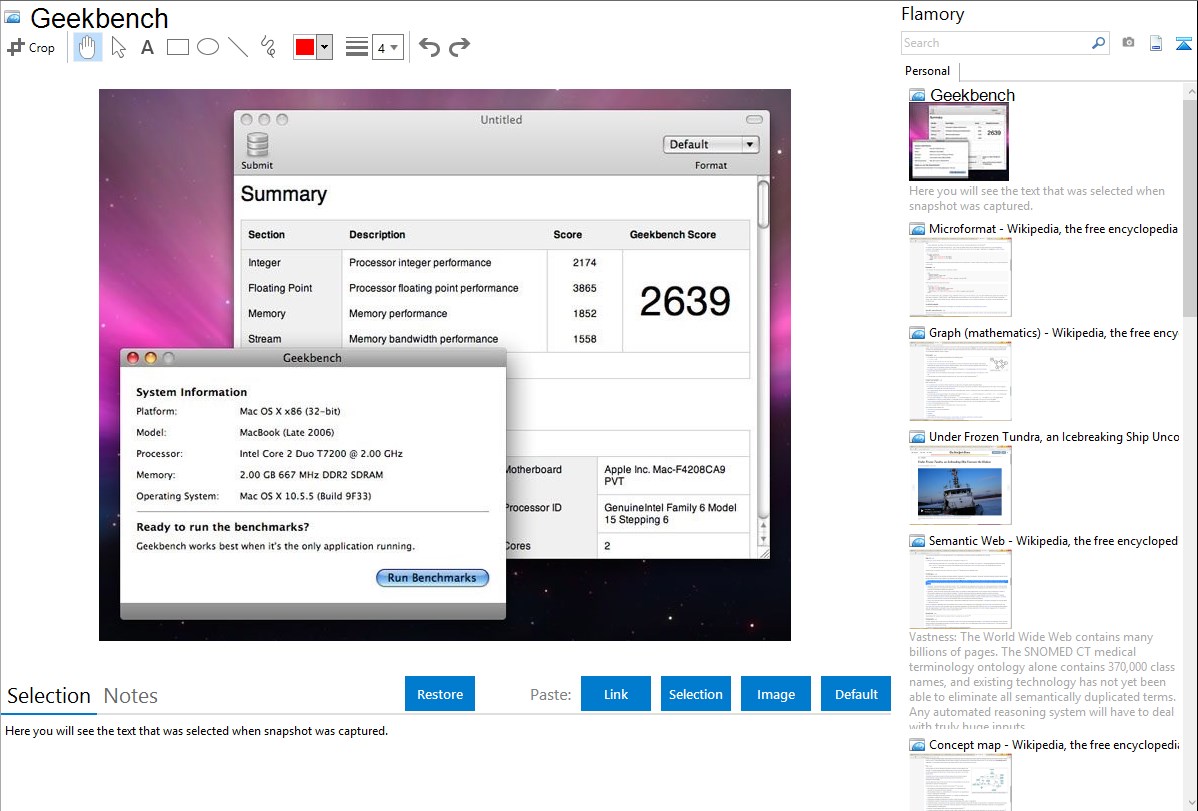Open the Personal tab

pyautogui.click(x=928, y=71)
